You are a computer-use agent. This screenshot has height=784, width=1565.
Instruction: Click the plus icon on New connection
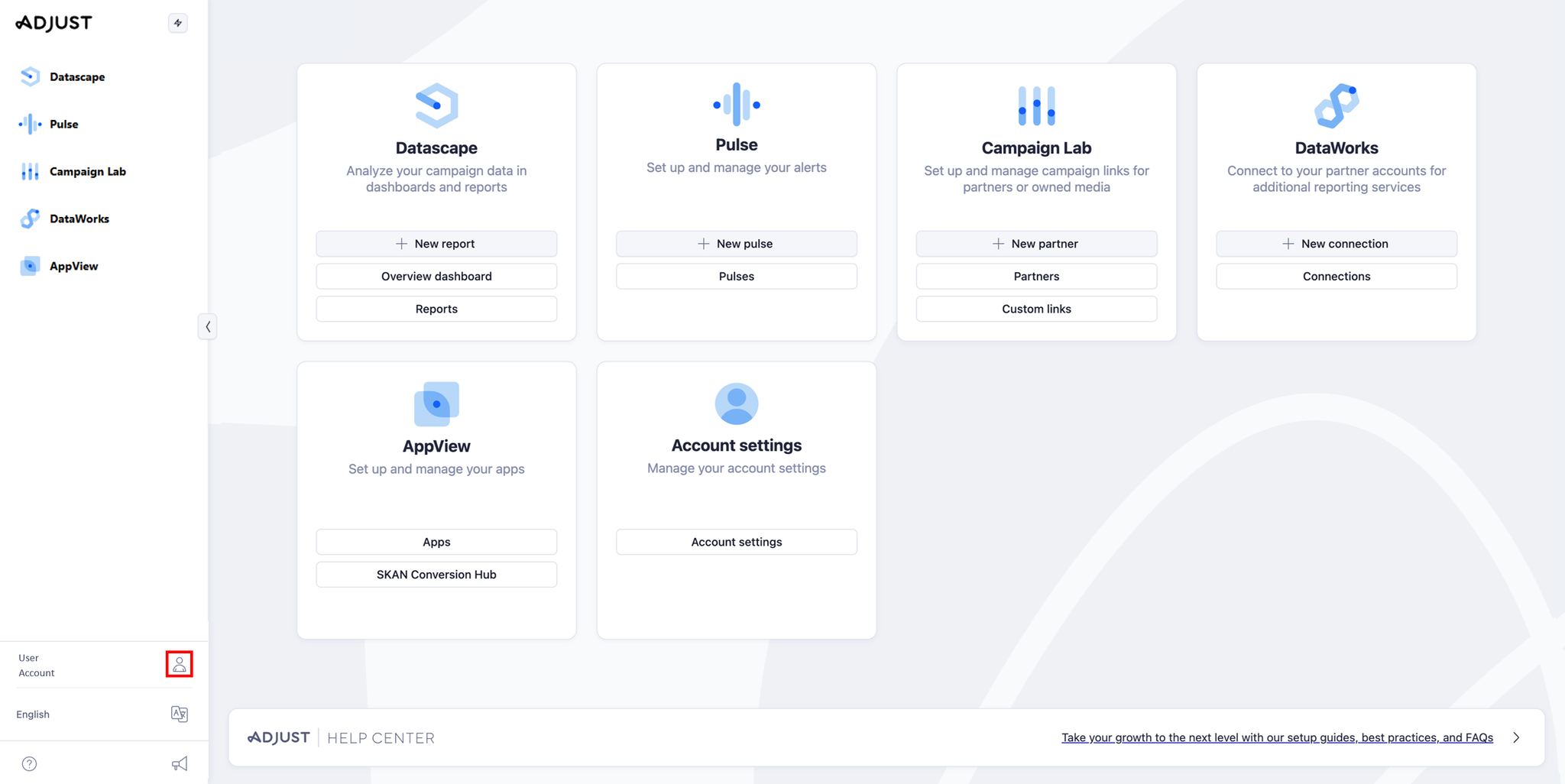coord(1288,244)
